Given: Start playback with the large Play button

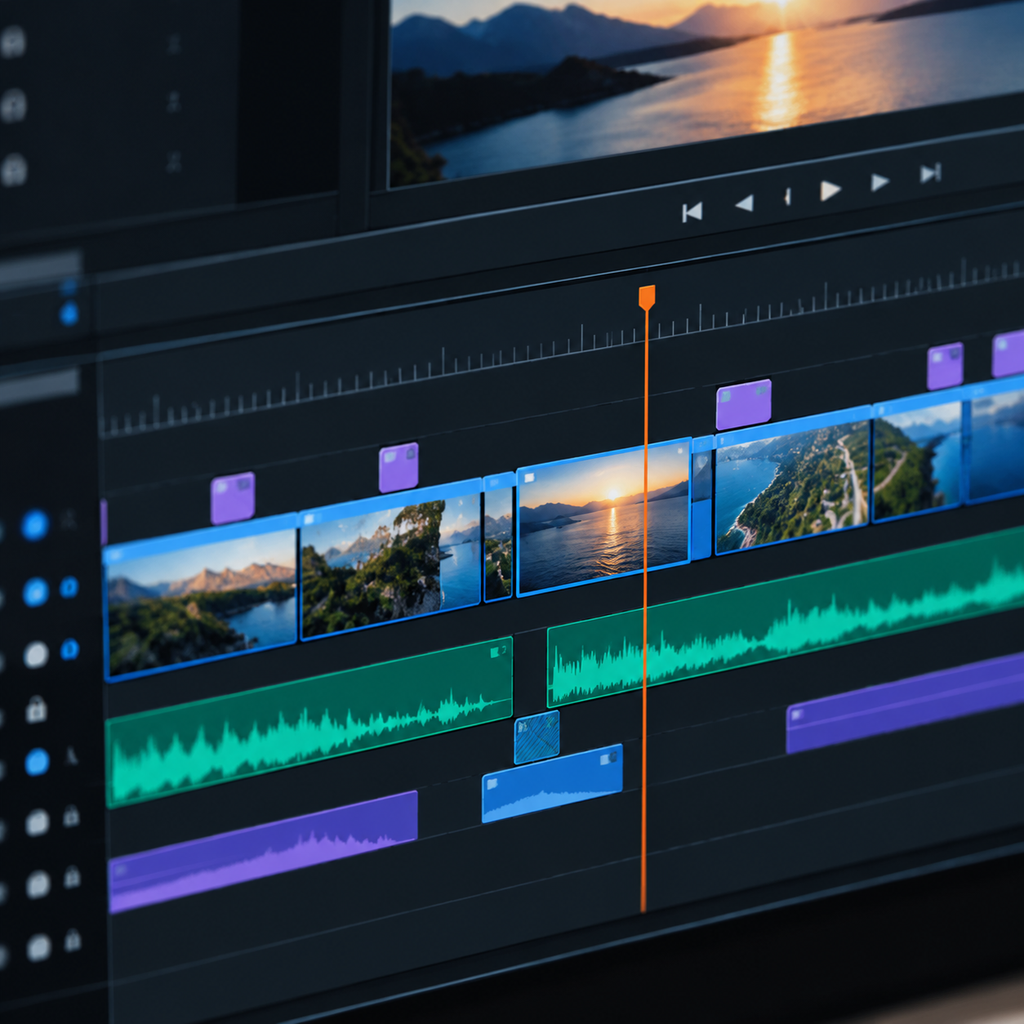Looking at the screenshot, I should [x=830, y=191].
